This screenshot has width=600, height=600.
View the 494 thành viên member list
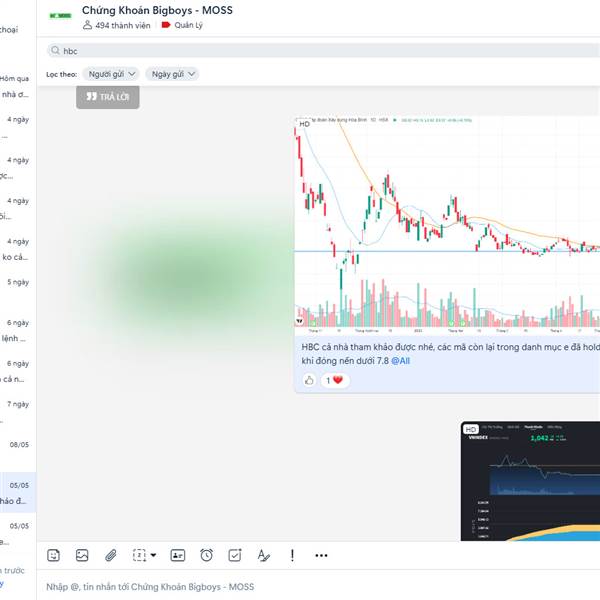[117, 25]
